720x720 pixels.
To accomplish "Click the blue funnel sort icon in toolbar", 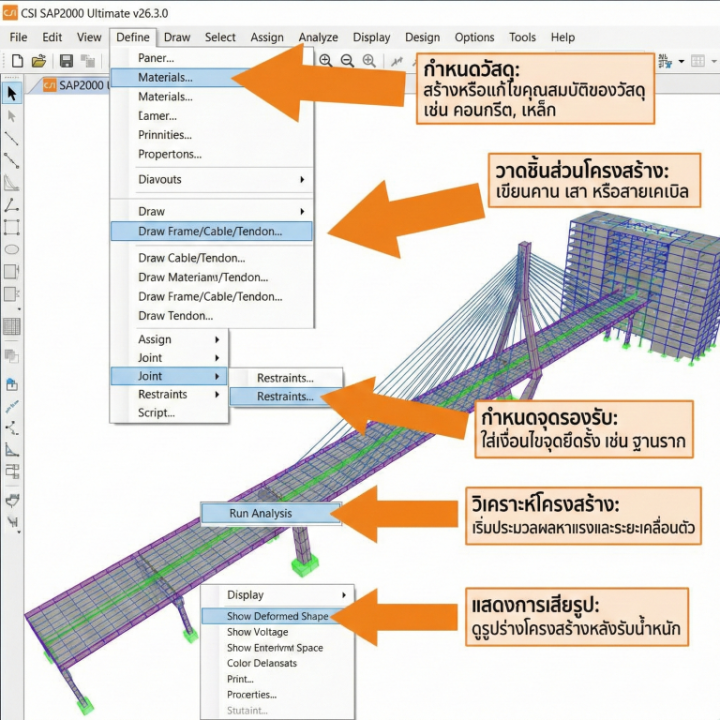I will 664,61.
